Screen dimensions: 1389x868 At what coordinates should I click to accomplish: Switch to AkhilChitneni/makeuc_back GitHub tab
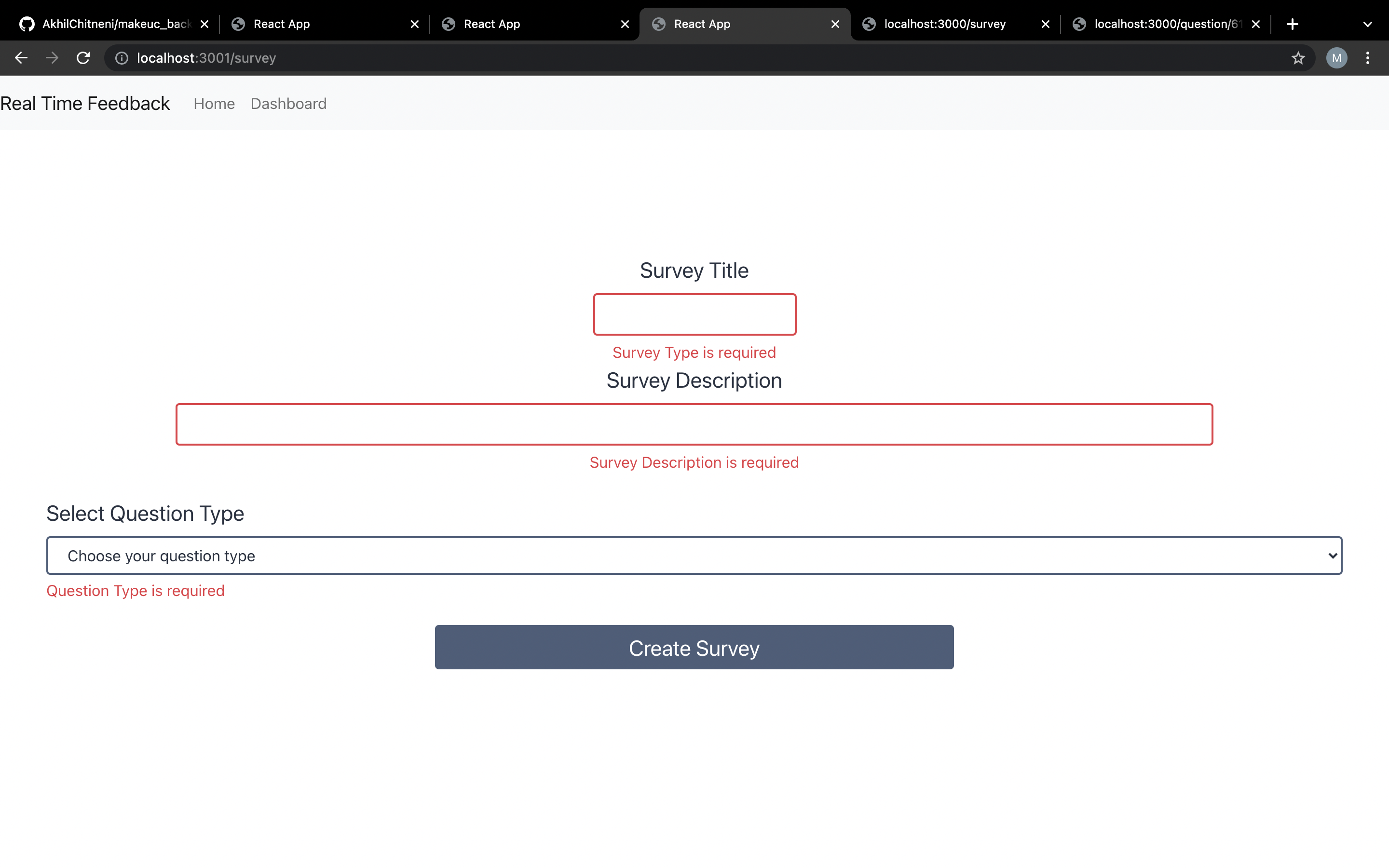click(x=109, y=24)
